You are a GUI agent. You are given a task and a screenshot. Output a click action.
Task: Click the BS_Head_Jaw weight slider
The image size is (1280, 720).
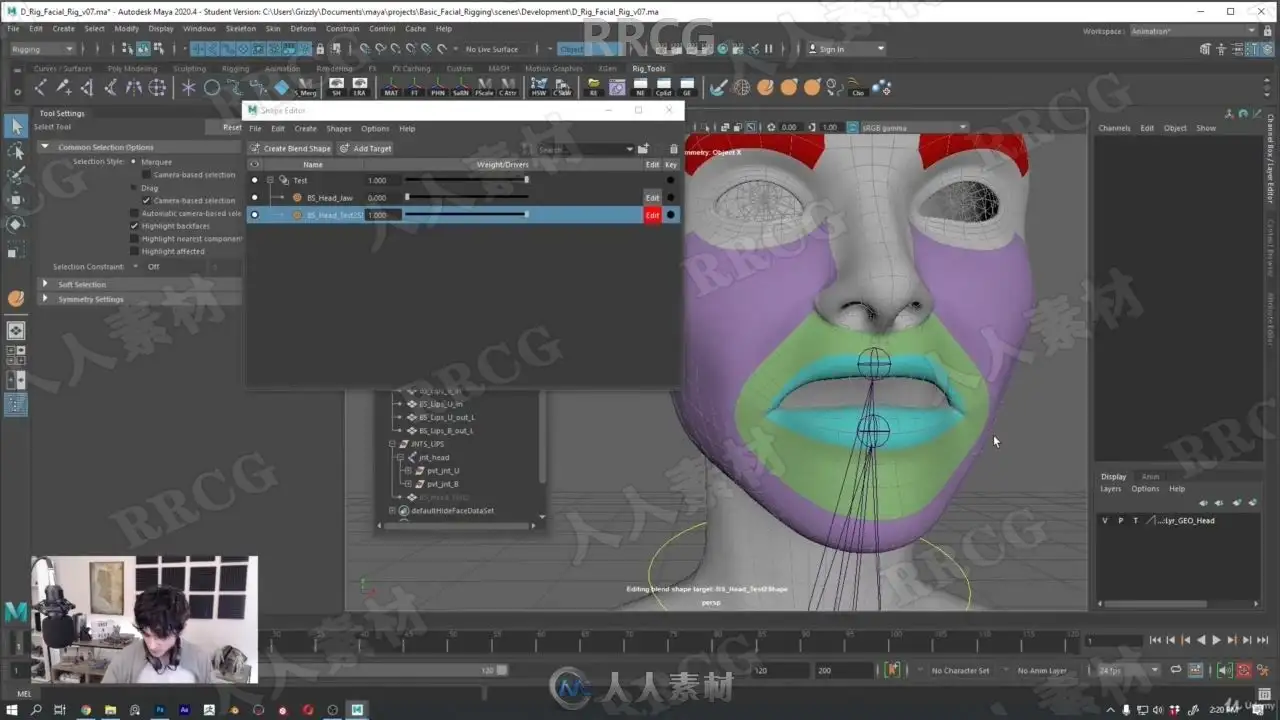click(466, 198)
